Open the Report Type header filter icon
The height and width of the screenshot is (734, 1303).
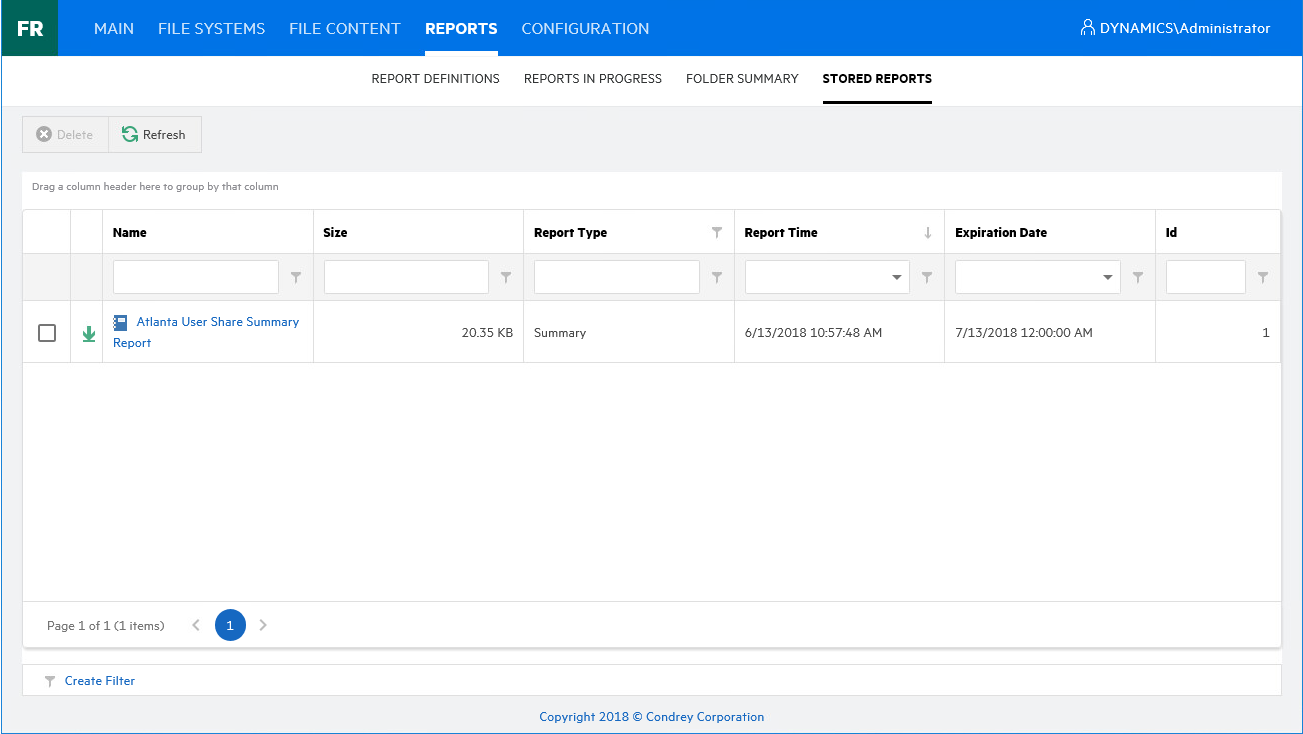coord(716,232)
